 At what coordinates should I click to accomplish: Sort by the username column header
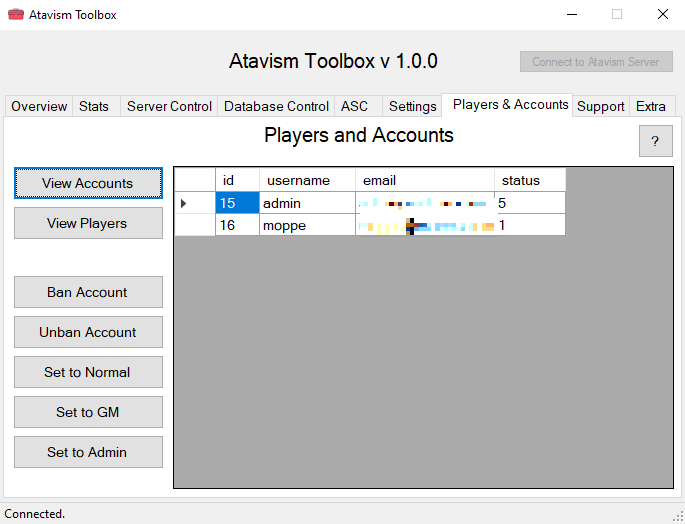click(x=307, y=181)
